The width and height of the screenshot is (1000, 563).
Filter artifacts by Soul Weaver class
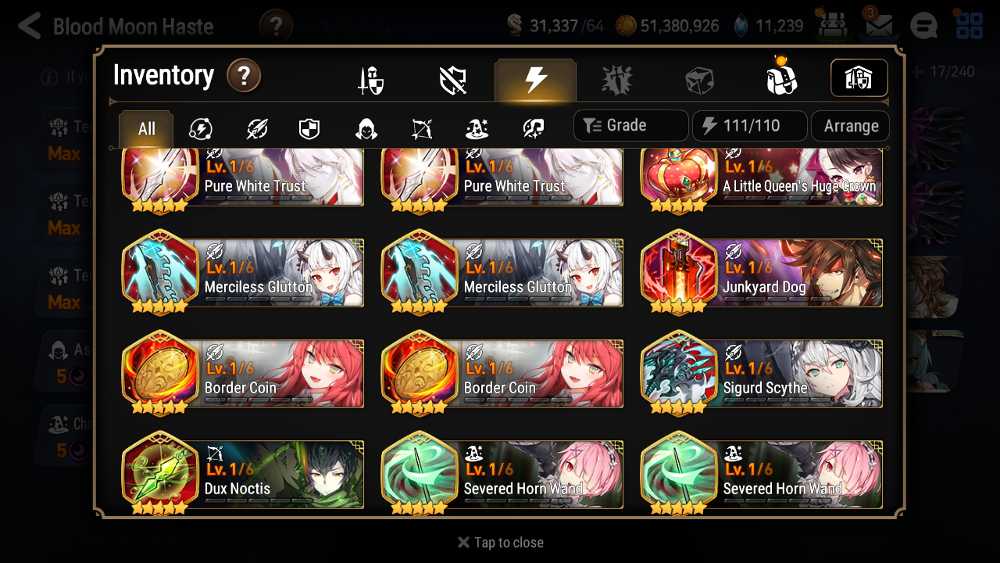[533, 129]
